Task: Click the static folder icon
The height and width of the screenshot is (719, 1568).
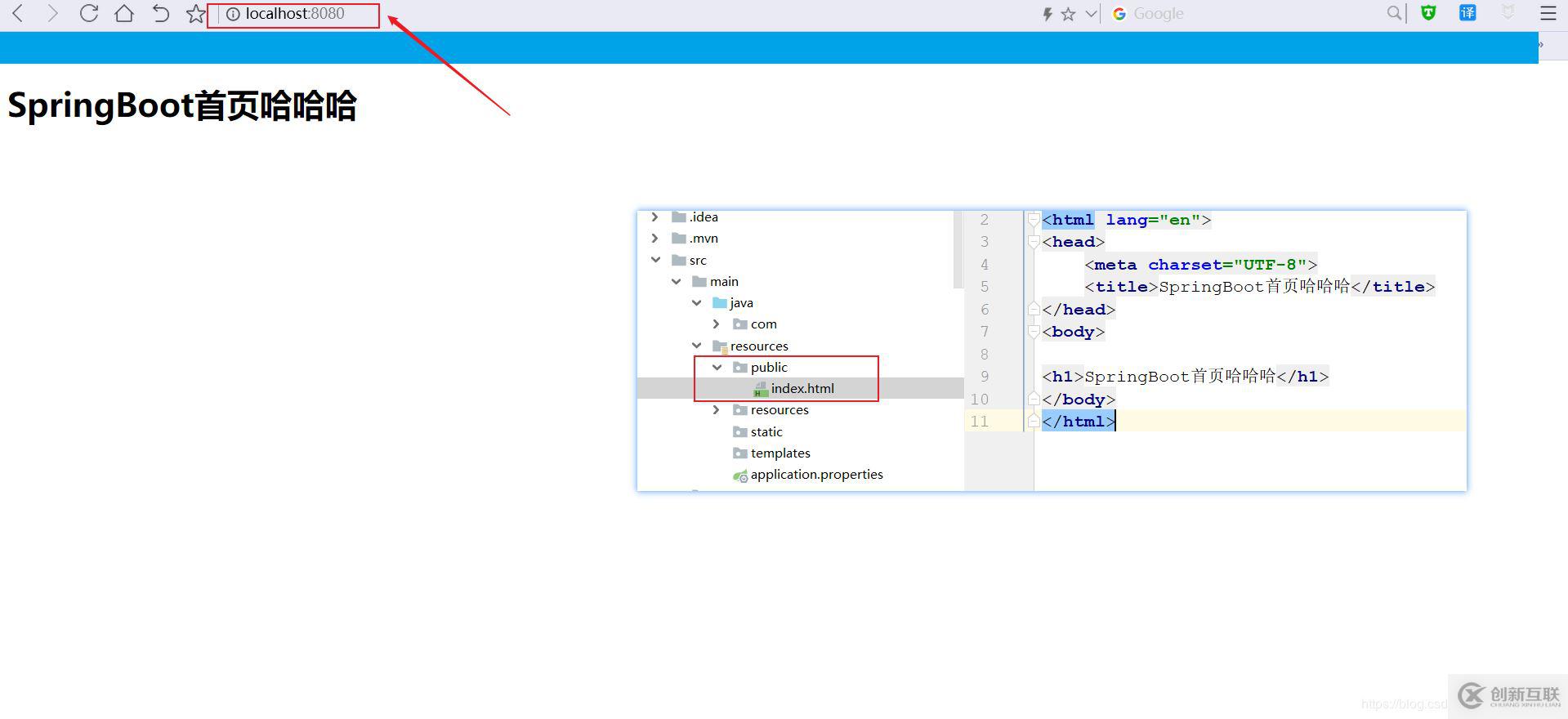Action: [740, 432]
